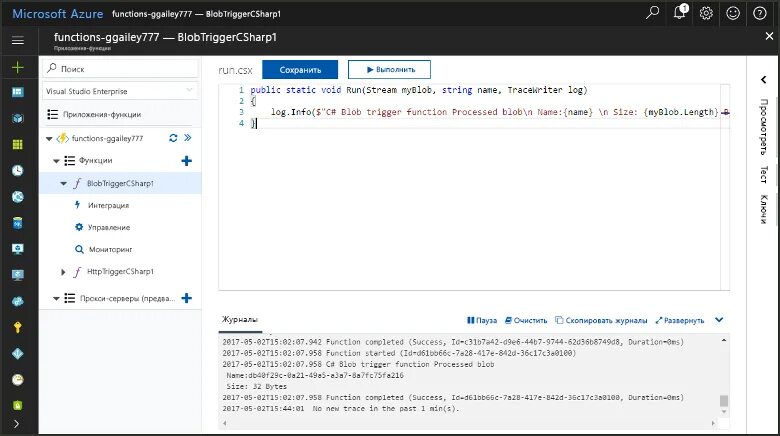The image size is (780, 436).
Task: Collapse the BlobTriggerCSharp1 node
Action: click(x=64, y=184)
